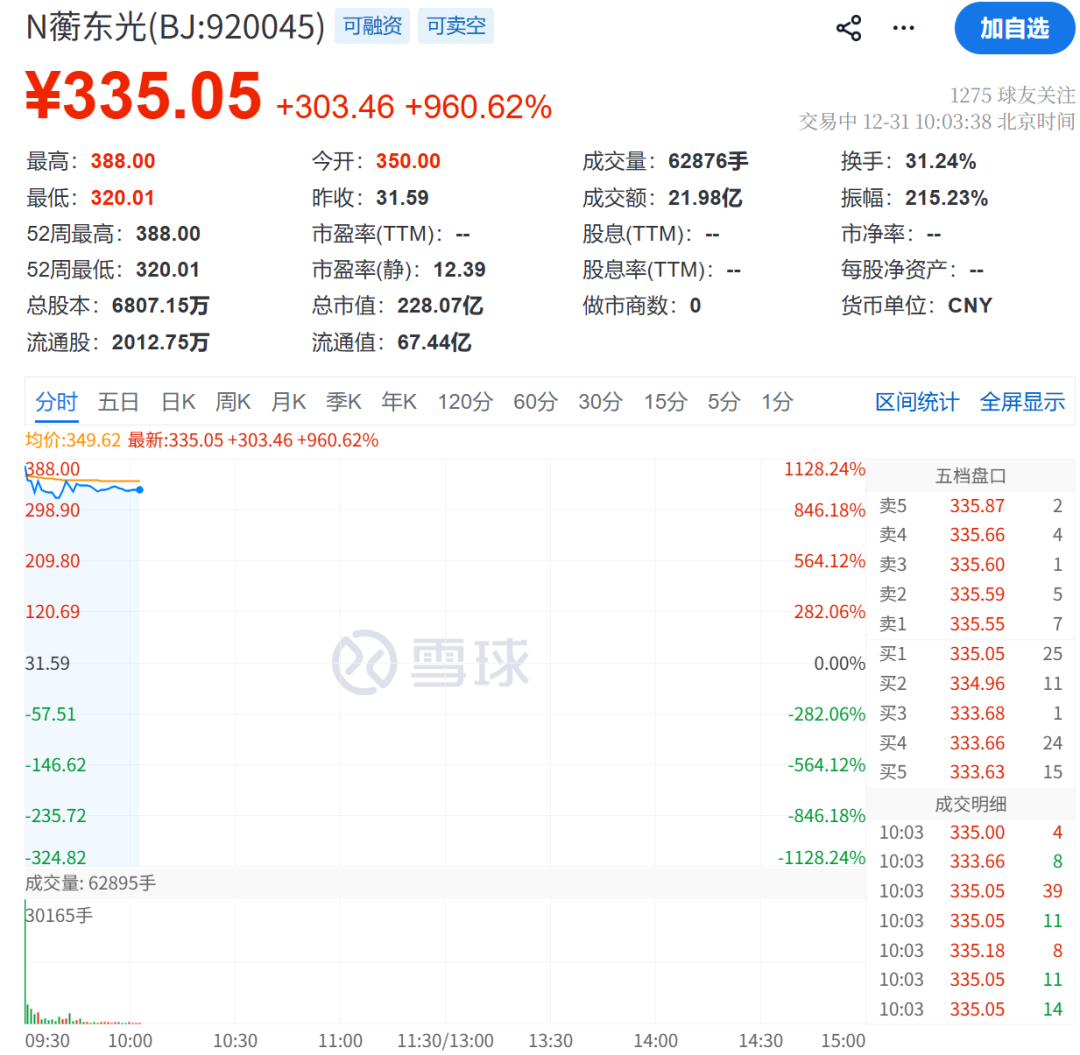Viewport: 1080px width, 1055px height.
Task: Select the 年K chart tab
Action: pos(398,402)
